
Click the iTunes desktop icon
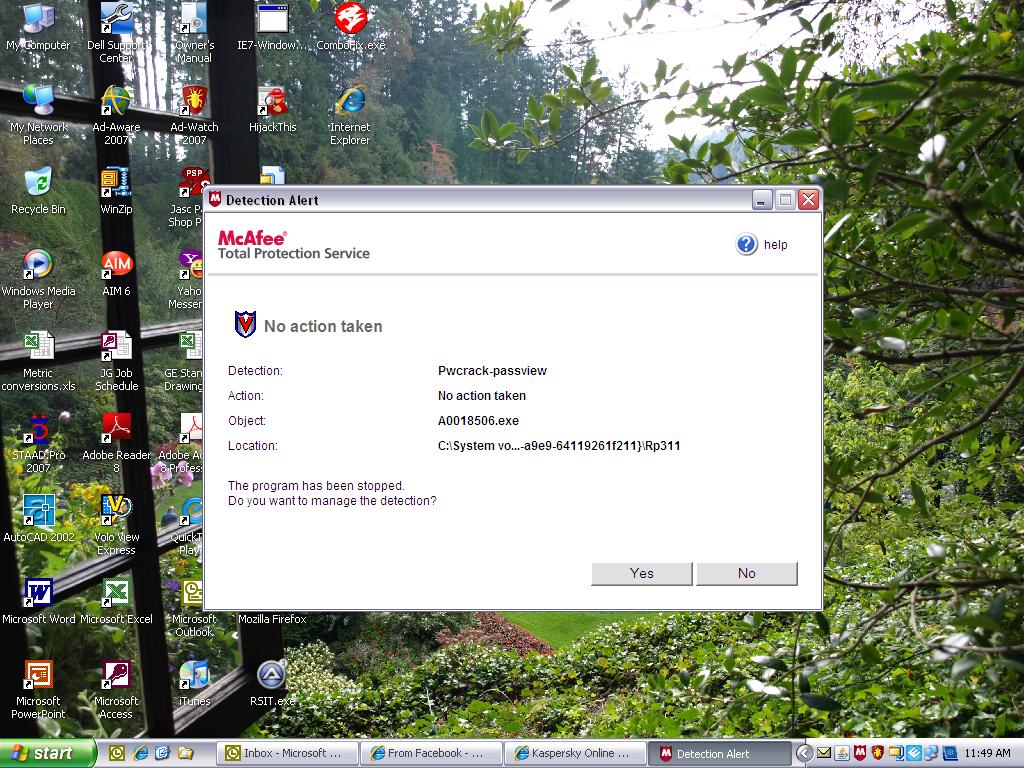point(195,683)
